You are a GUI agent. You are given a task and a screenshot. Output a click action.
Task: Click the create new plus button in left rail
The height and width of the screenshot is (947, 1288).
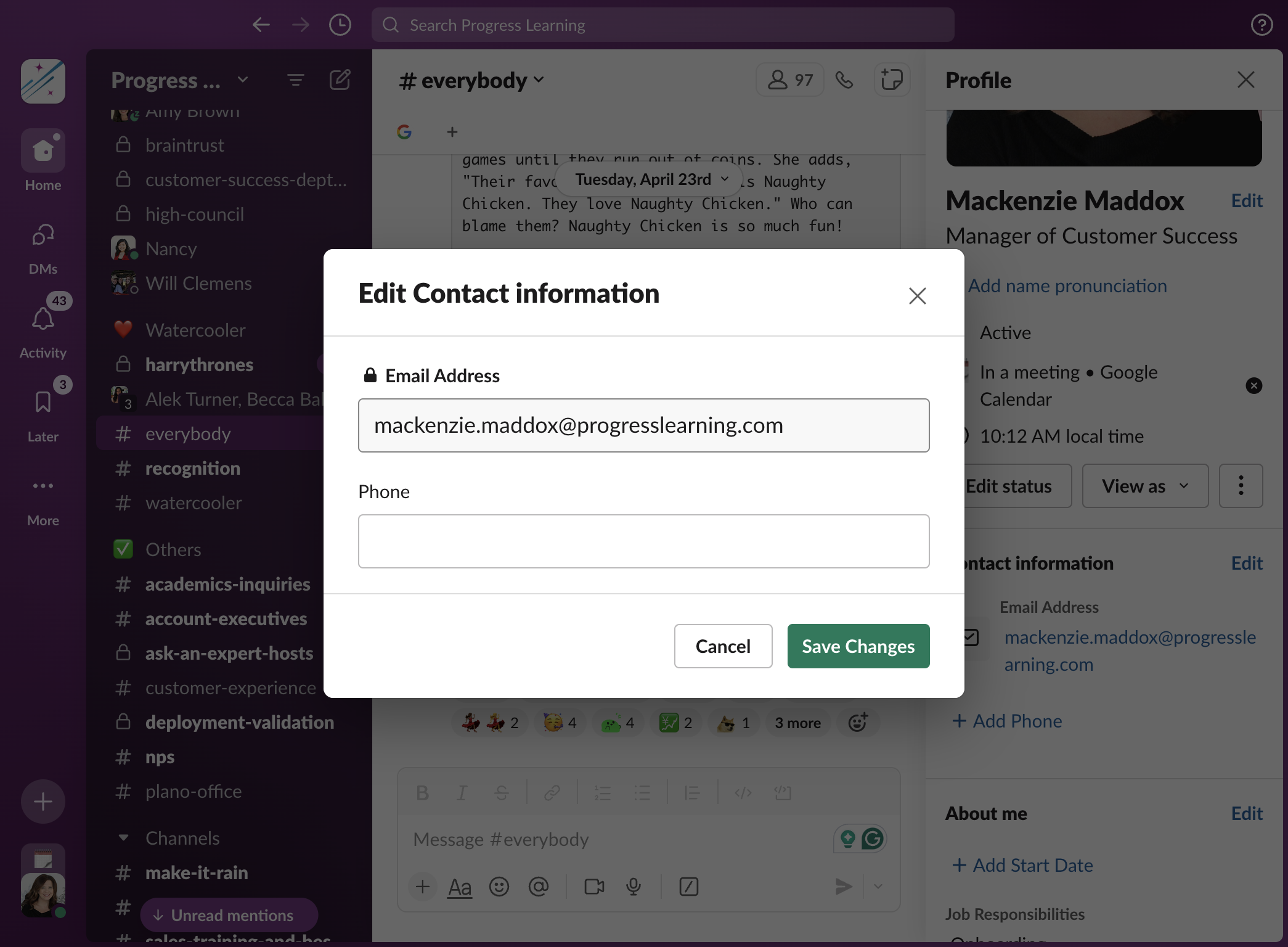coord(43,801)
